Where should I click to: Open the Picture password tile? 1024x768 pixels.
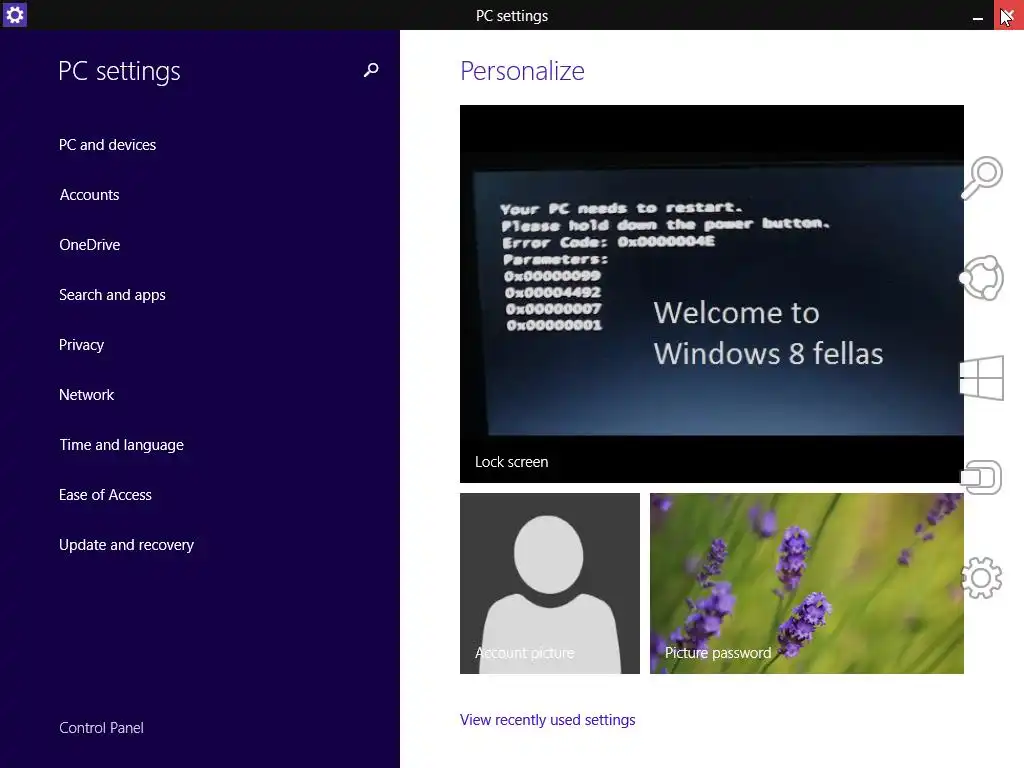[807, 583]
